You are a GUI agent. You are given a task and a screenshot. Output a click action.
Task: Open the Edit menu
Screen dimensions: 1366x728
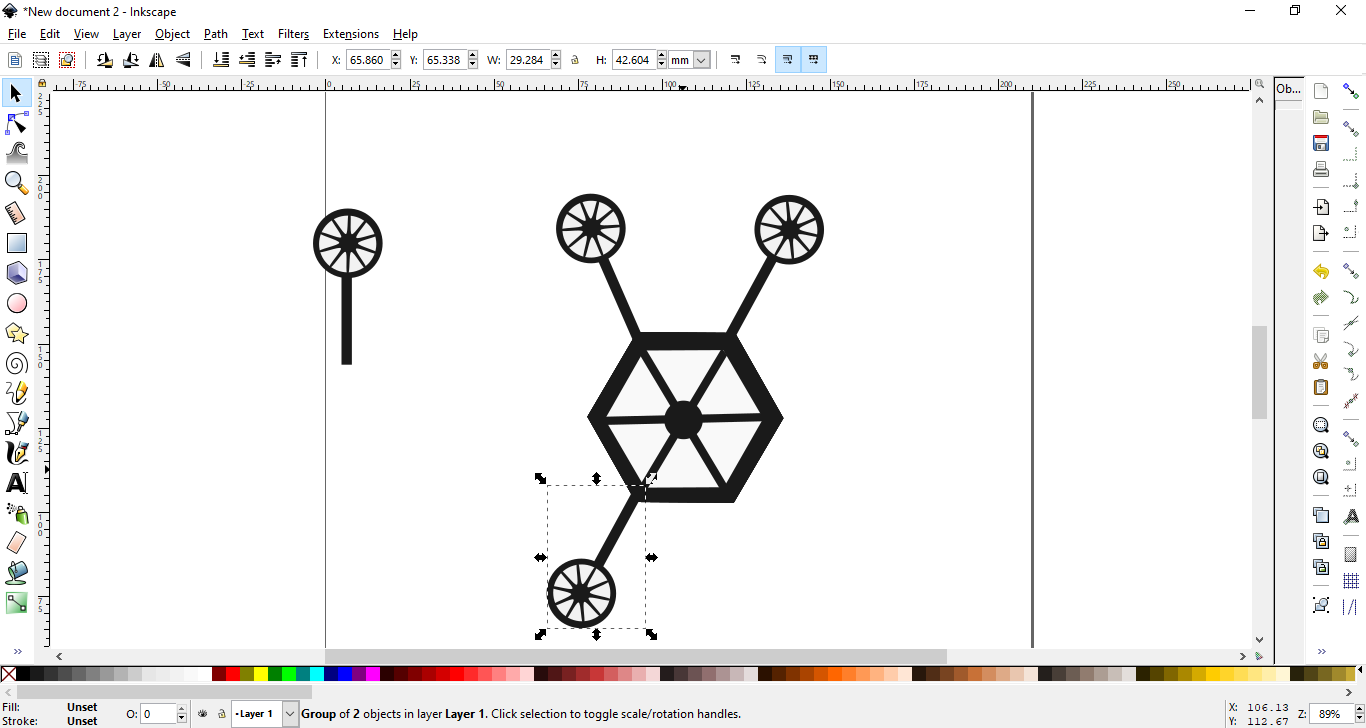coord(50,34)
